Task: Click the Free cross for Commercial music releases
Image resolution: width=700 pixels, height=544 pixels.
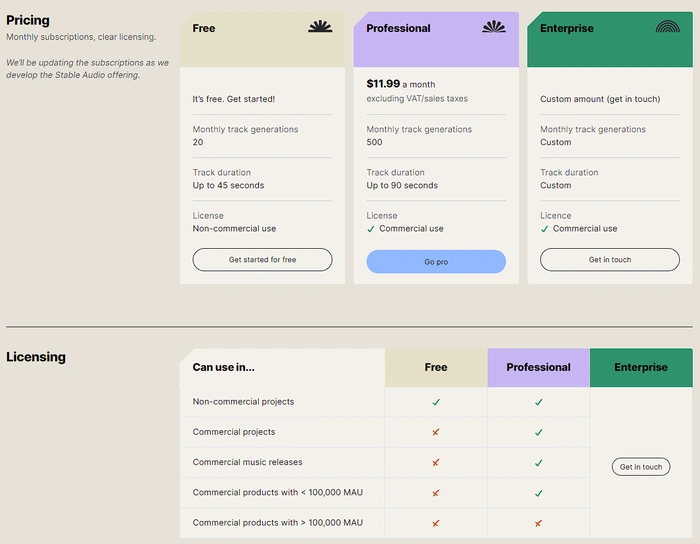Action: [436, 462]
